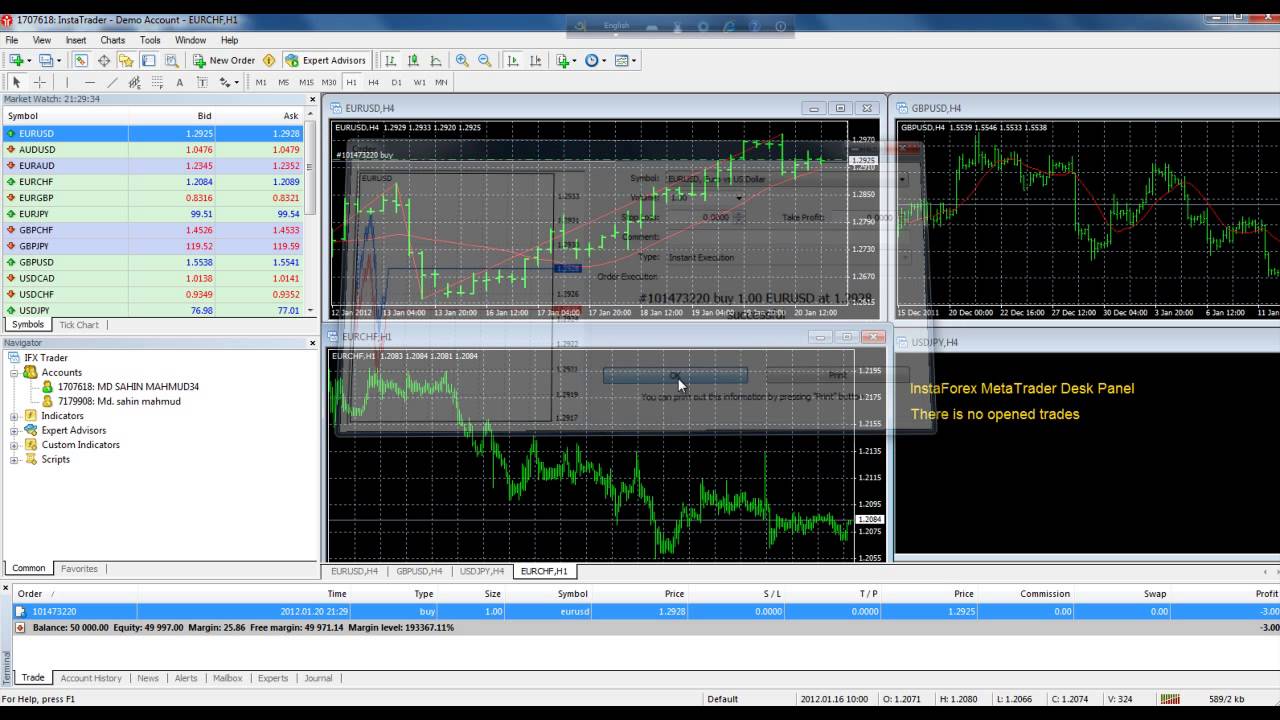Open the Profiles dropdown

click(x=50, y=60)
